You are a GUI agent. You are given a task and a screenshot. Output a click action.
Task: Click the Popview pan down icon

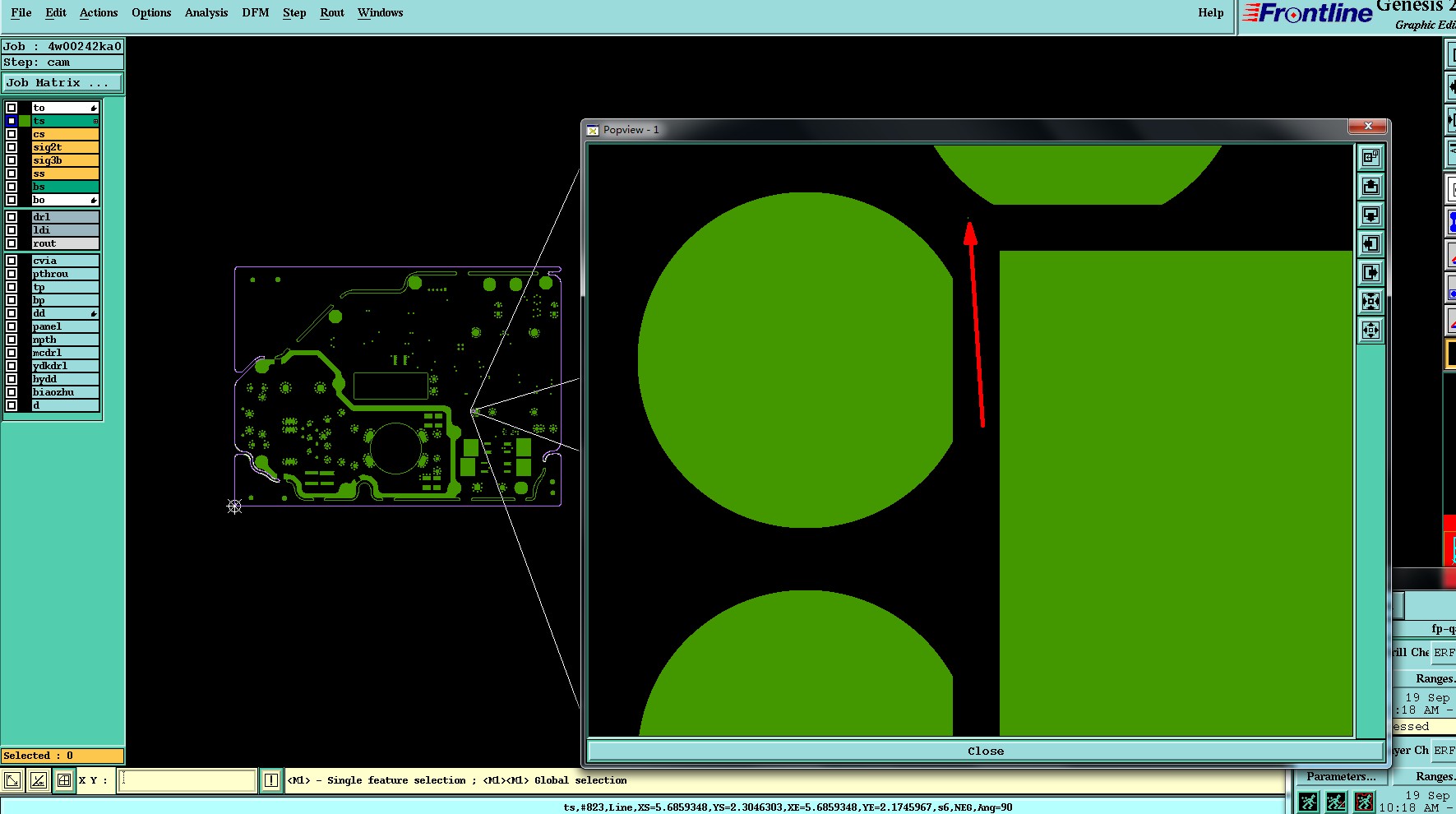point(1370,215)
